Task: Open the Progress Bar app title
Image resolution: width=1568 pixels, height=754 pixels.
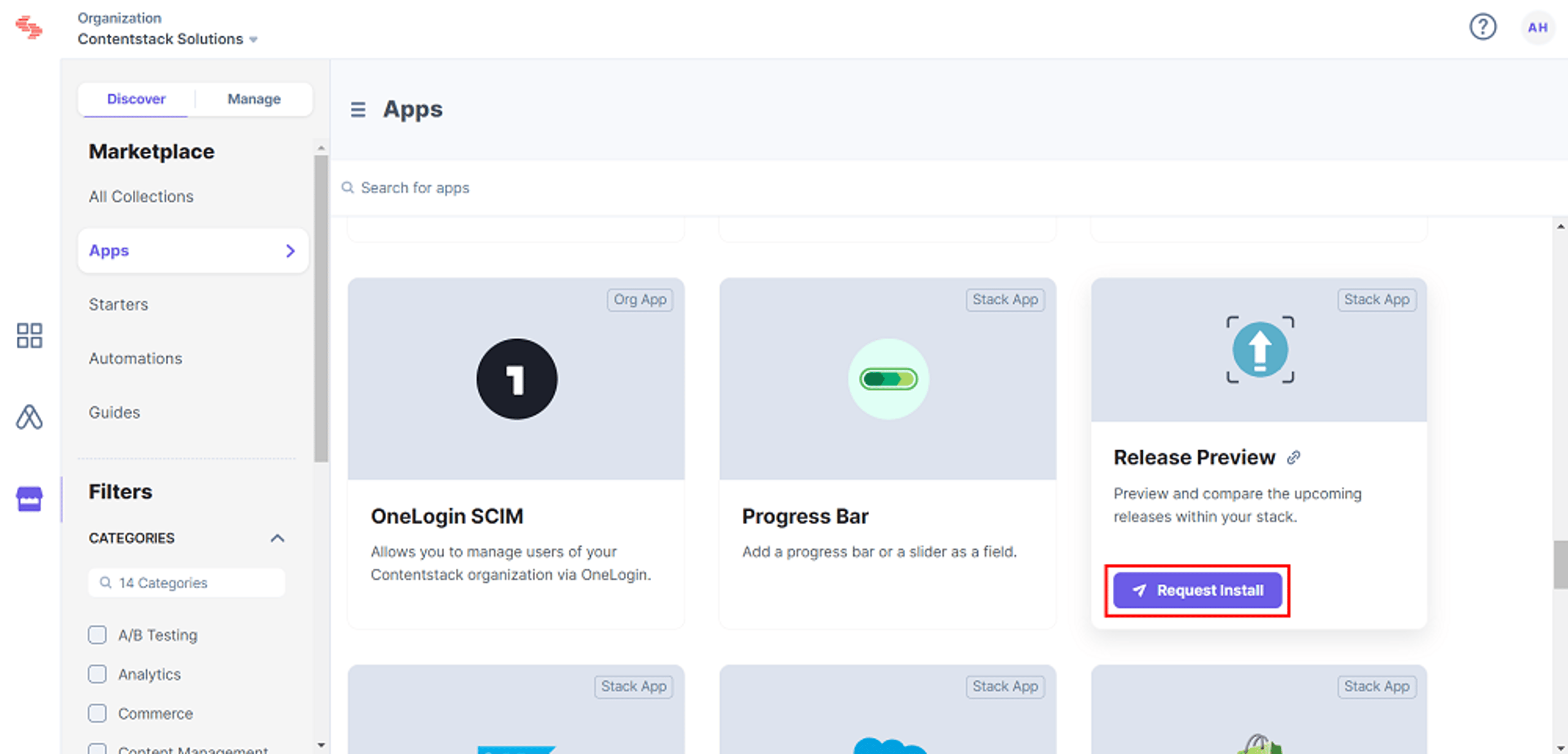Action: 805,516
